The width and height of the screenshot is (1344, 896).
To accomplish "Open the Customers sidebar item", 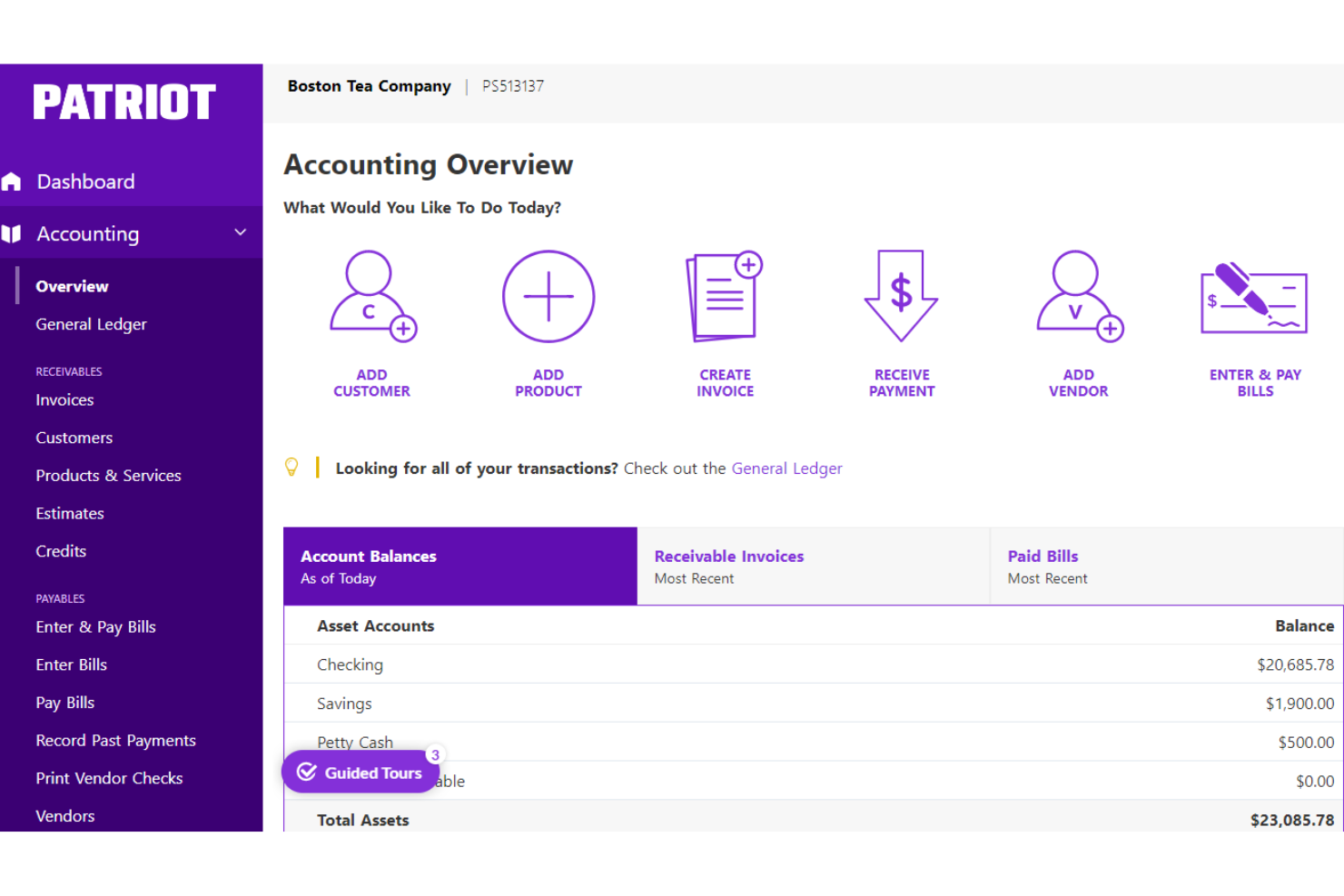I will pos(74,438).
